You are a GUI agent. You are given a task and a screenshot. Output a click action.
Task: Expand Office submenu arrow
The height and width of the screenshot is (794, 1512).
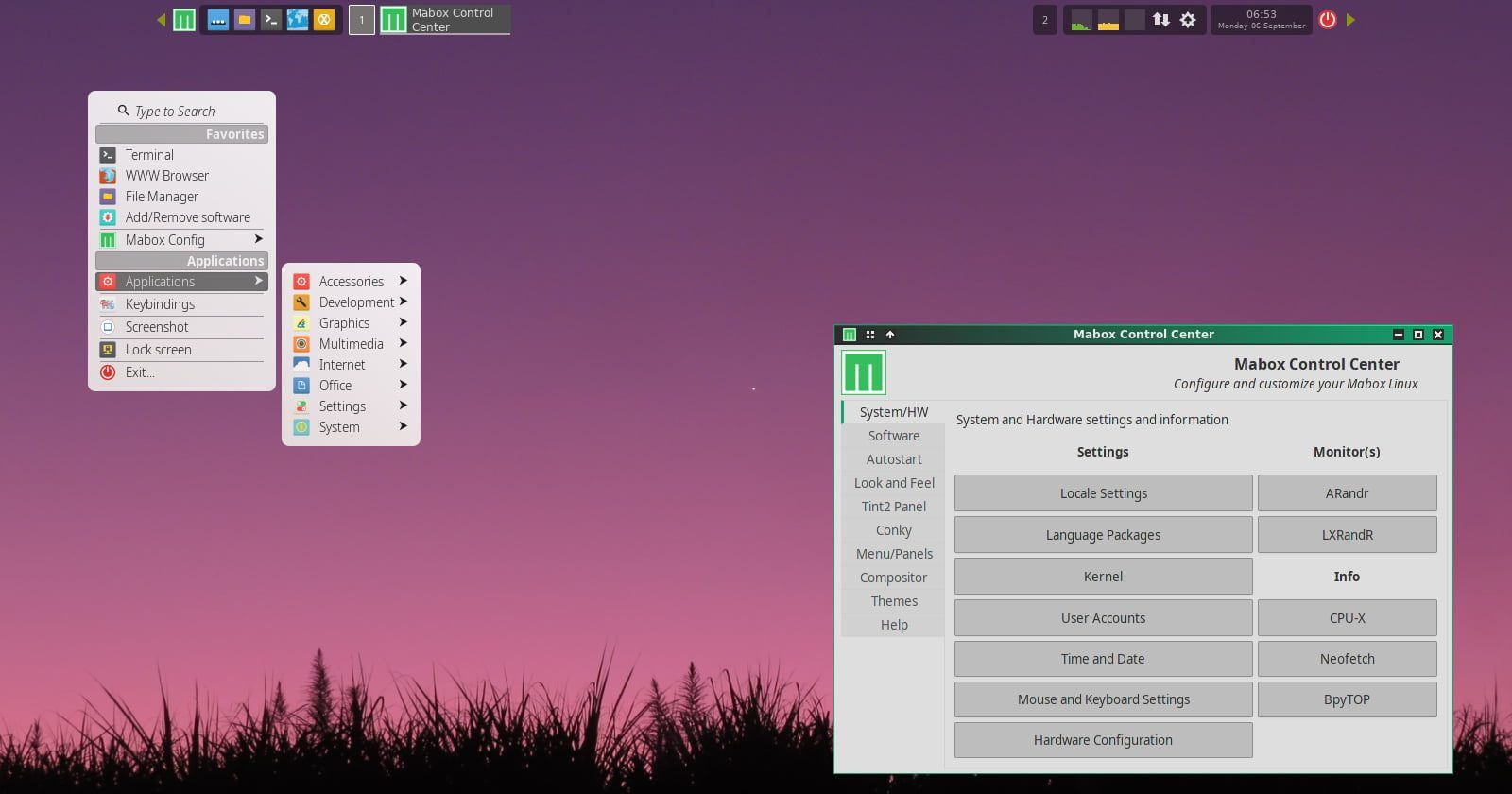pyautogui.click(x=404, y=385)
